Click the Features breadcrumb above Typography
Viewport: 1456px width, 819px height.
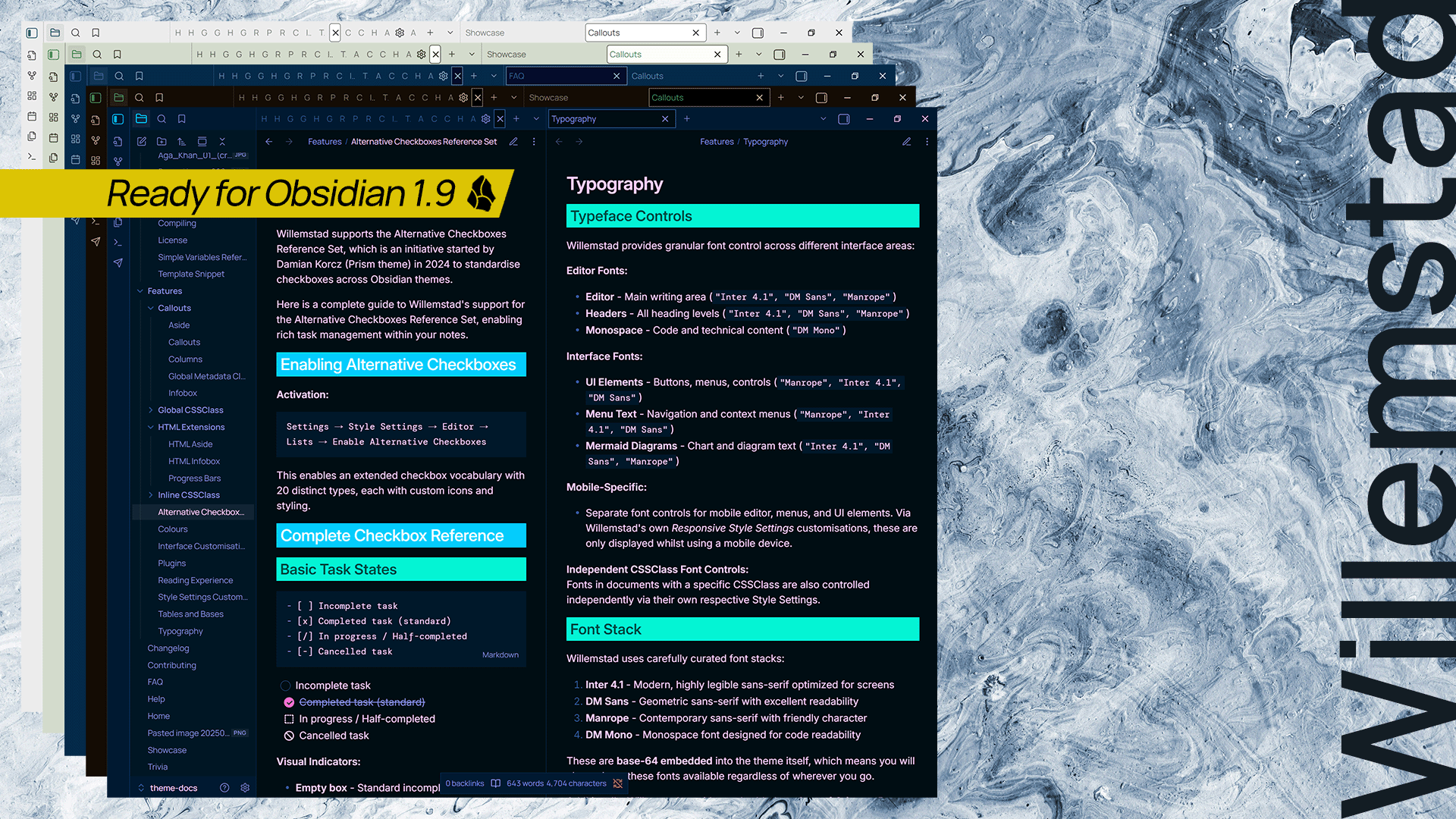[x=717, y=142]
